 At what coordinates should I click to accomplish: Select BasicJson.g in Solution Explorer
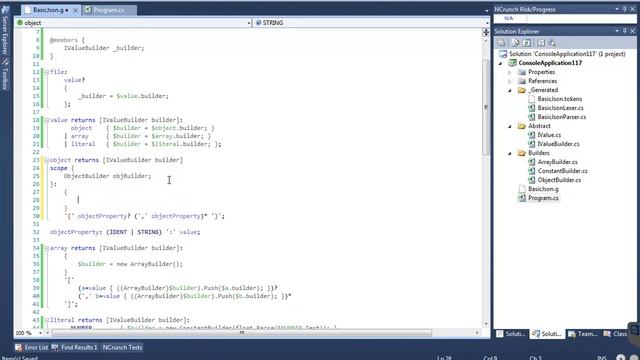click(543, 189)
